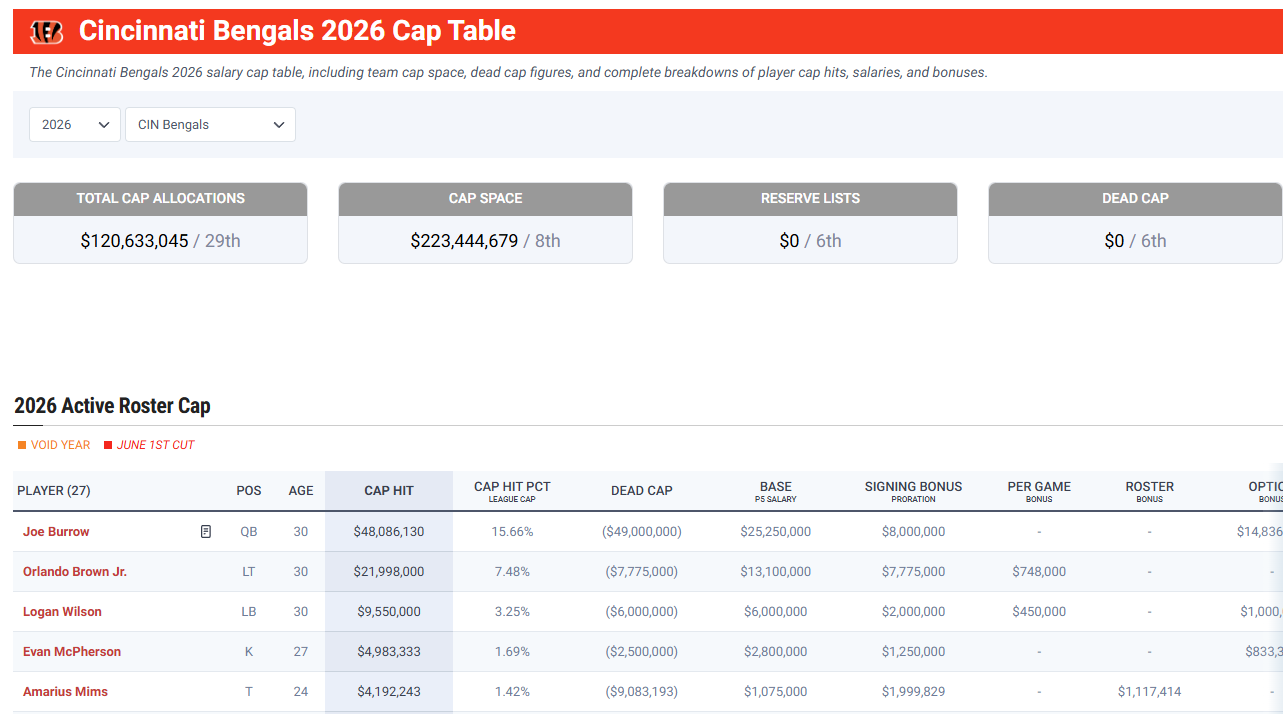Viewport: 1288px width, 714px height.
Task: Open Orlando Brown Jr. player page
Action: (75, 572)
